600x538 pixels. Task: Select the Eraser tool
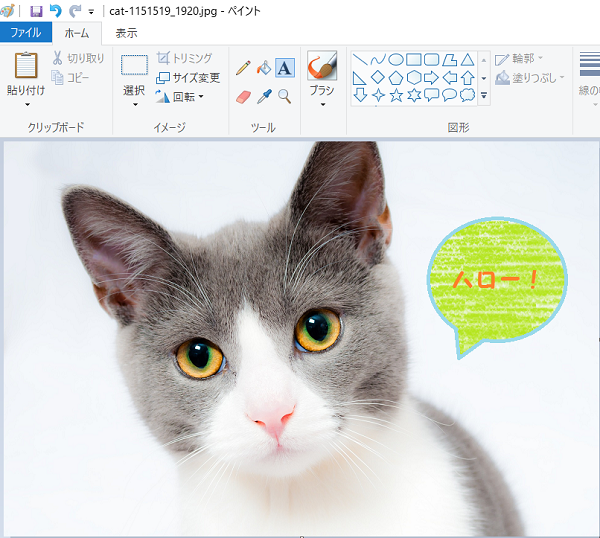point(243,97)
